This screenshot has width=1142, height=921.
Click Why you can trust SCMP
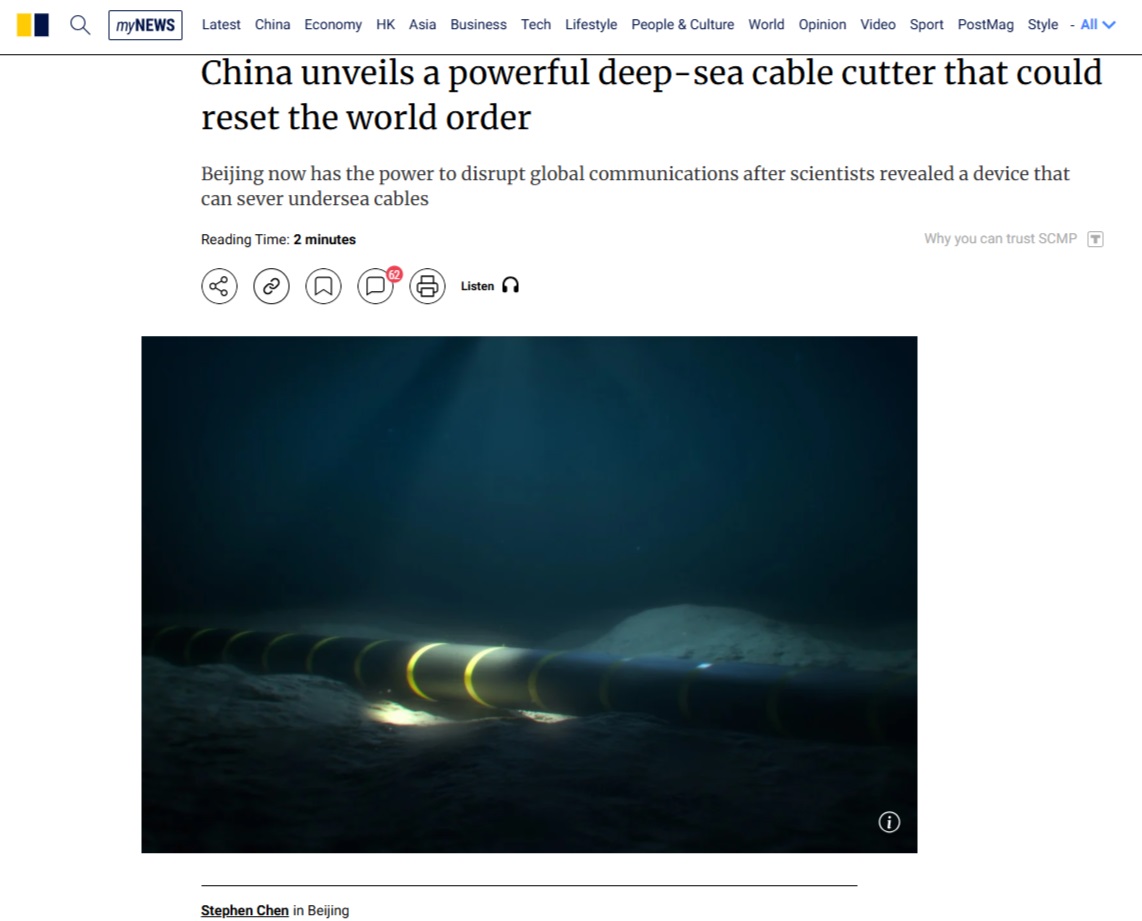click(1000, 239)
